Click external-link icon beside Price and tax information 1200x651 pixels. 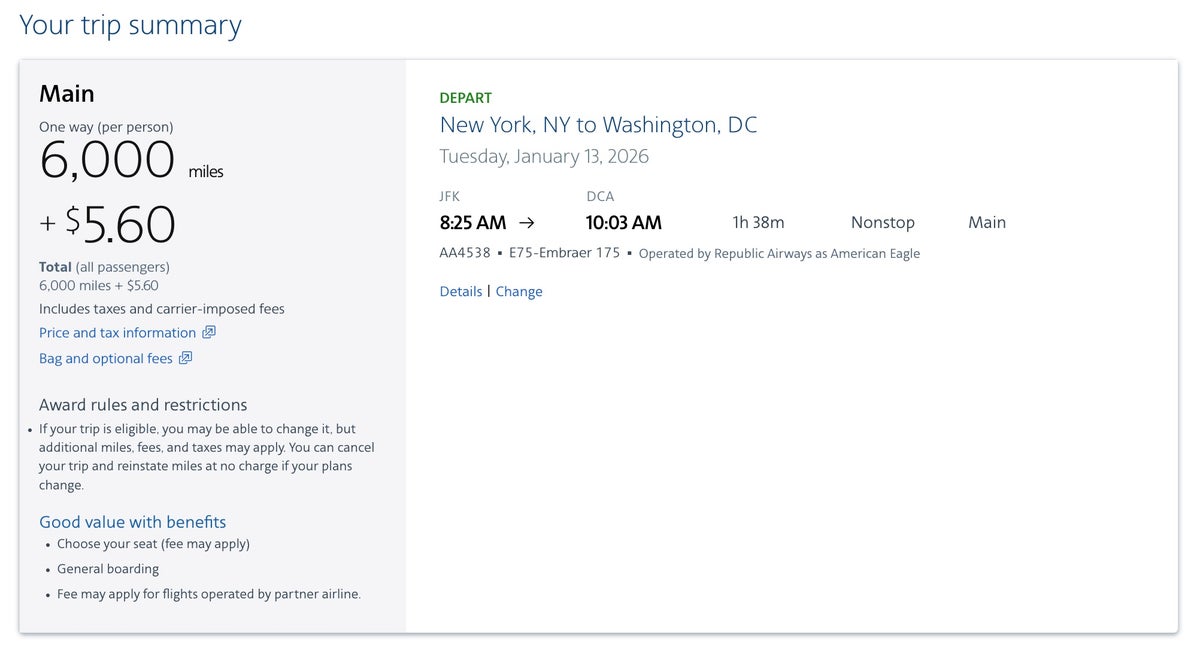click(209, 332)
